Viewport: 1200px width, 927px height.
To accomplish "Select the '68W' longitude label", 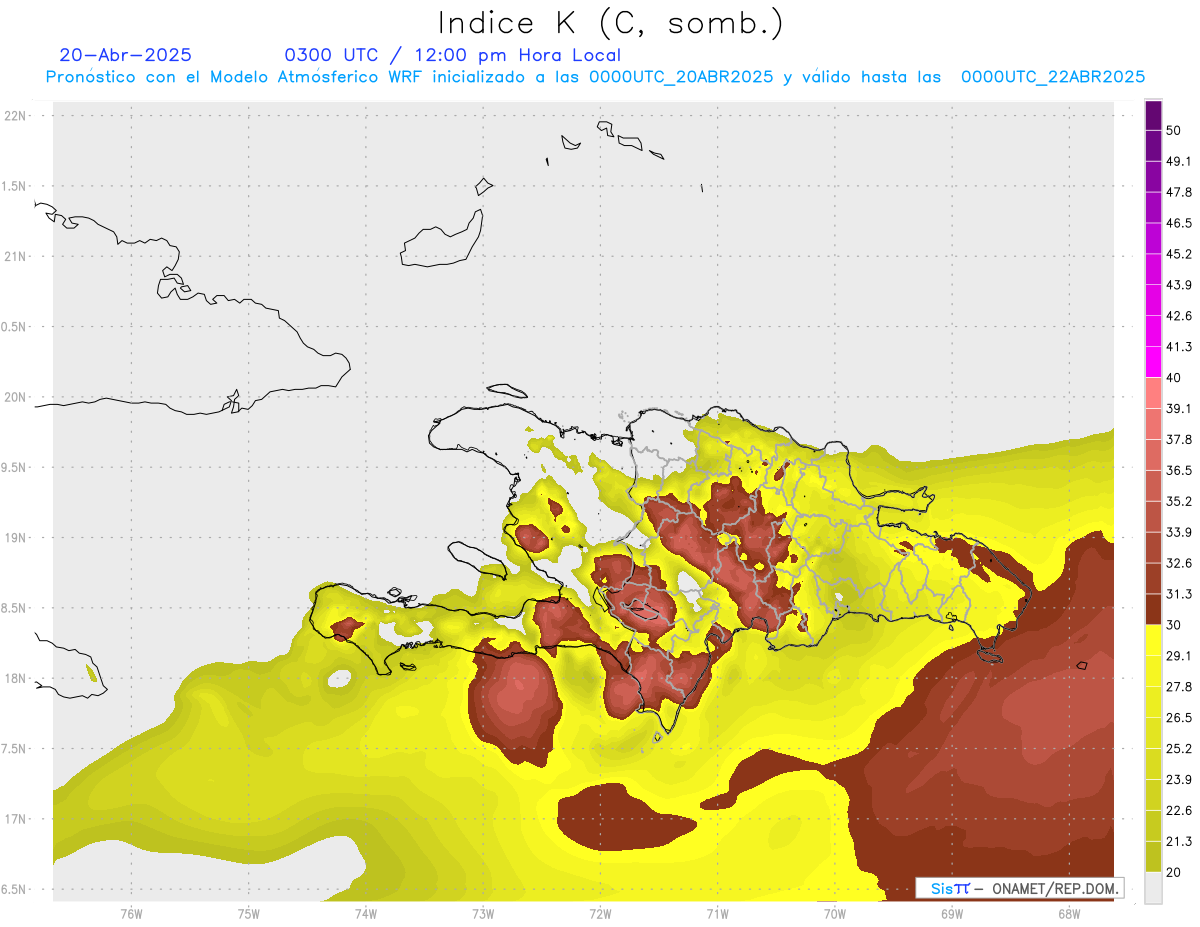I will tap(1068, 914).
